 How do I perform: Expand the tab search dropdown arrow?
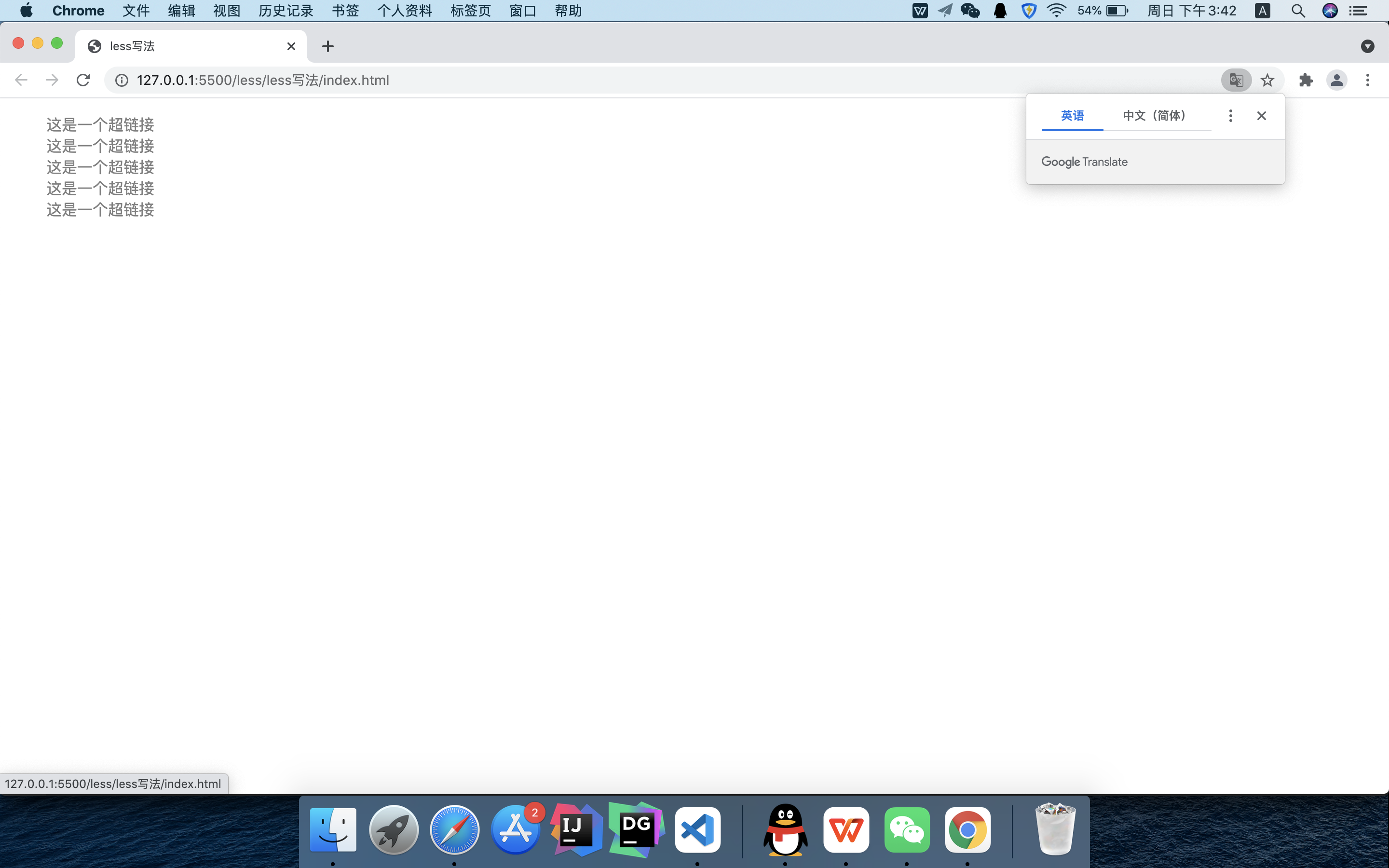[x=1367, y=46]
